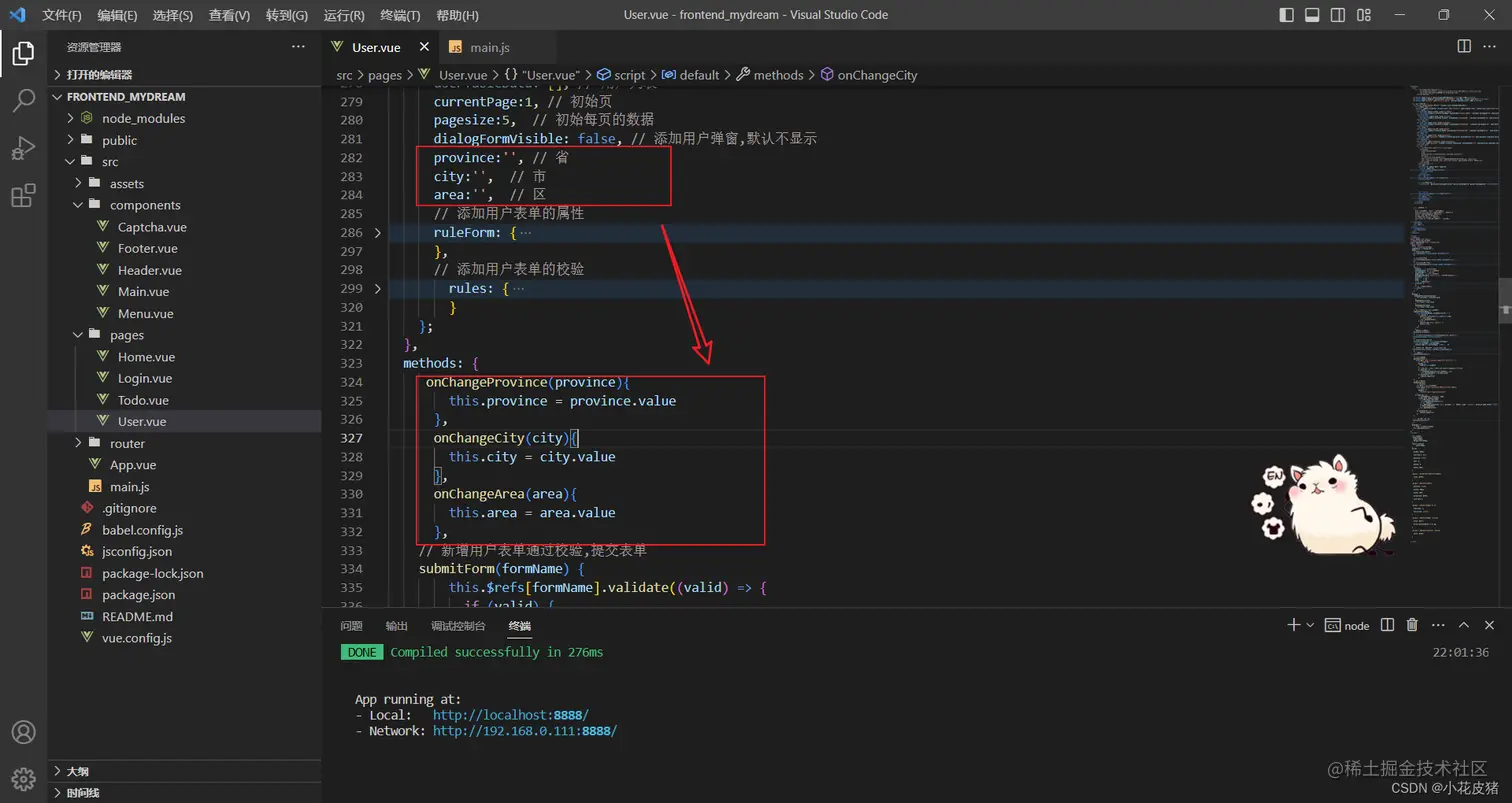The height and width of the screenshot is (803, 1512).
Task: Open explorer panel more actions ellipsis
Action: 298,47
